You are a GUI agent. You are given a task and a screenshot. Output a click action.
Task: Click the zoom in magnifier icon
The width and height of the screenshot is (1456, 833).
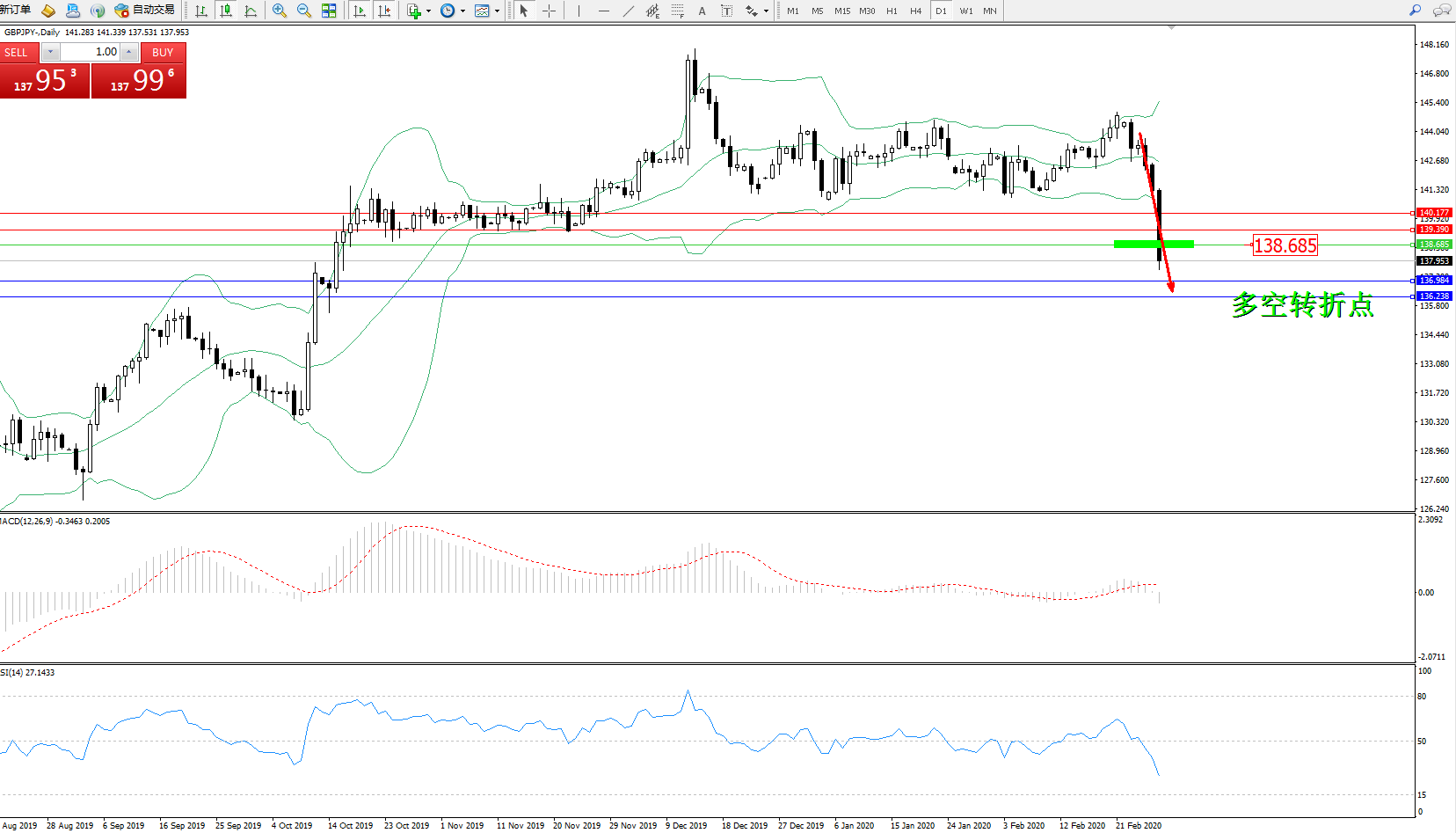tap(280, 11)
